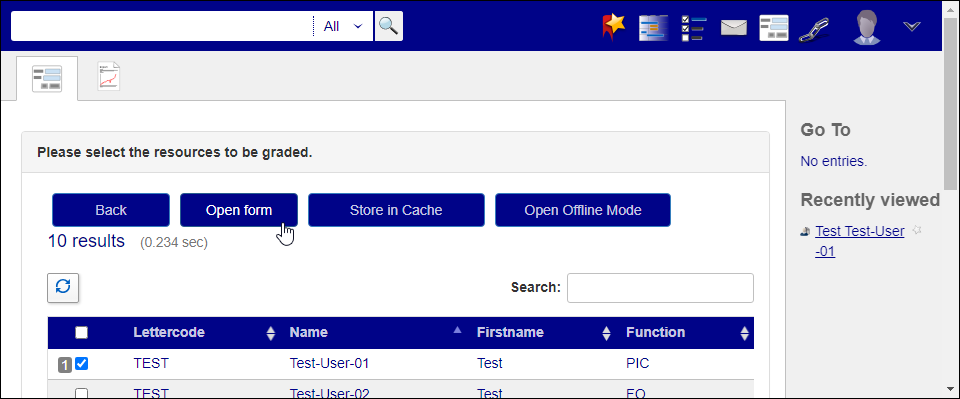Open the form layout icon in top bar
This screenshot has height=399, width=960.
[774, 28]
